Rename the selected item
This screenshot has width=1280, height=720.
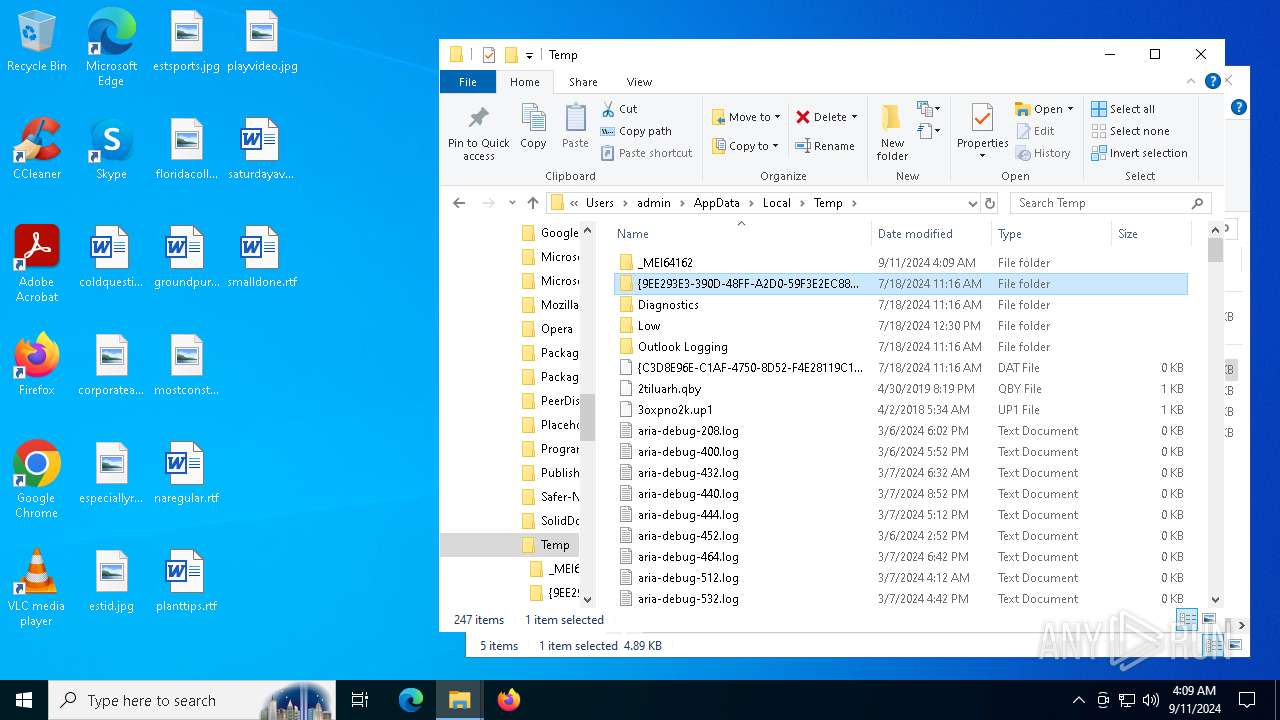[x=825, y=146]
